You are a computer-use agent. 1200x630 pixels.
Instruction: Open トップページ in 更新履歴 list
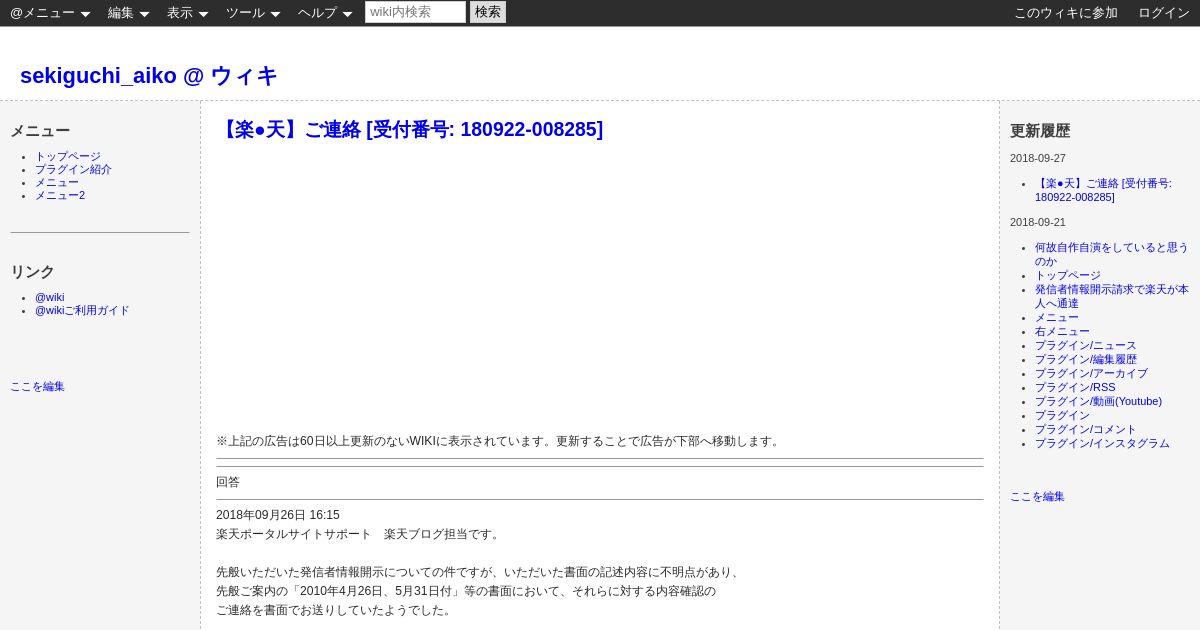click(1068, 275)
